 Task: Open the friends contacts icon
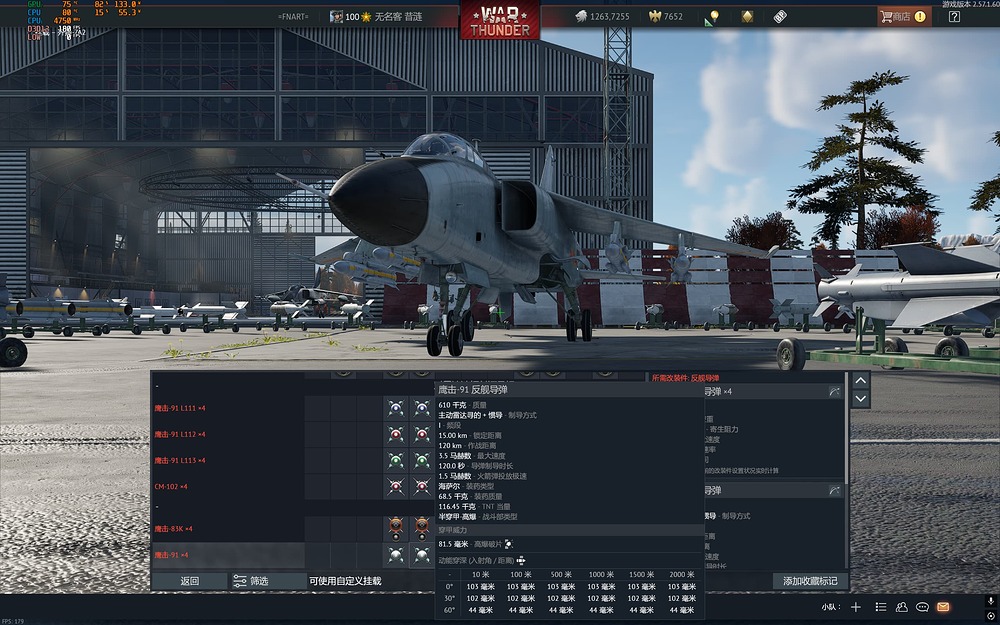pos(901,607)
